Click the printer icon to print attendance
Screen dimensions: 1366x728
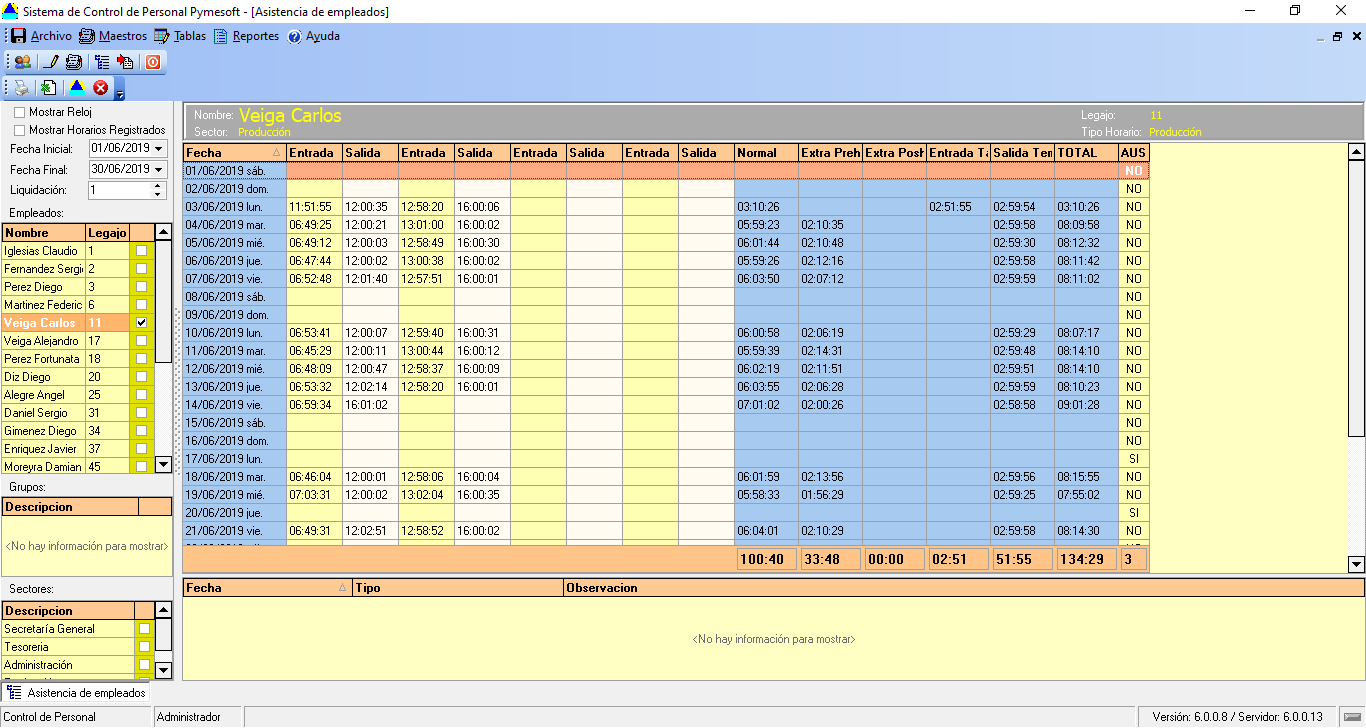(22, 88)
